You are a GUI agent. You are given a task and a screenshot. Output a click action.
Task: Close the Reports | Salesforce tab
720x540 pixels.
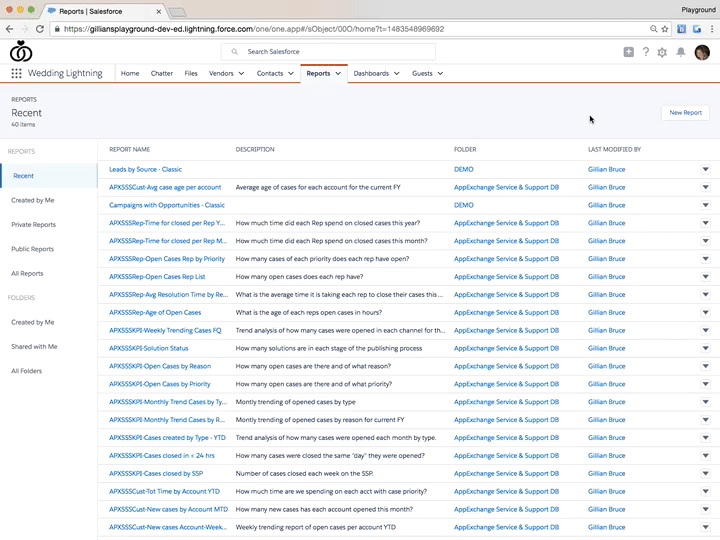[x=158, y=11]
